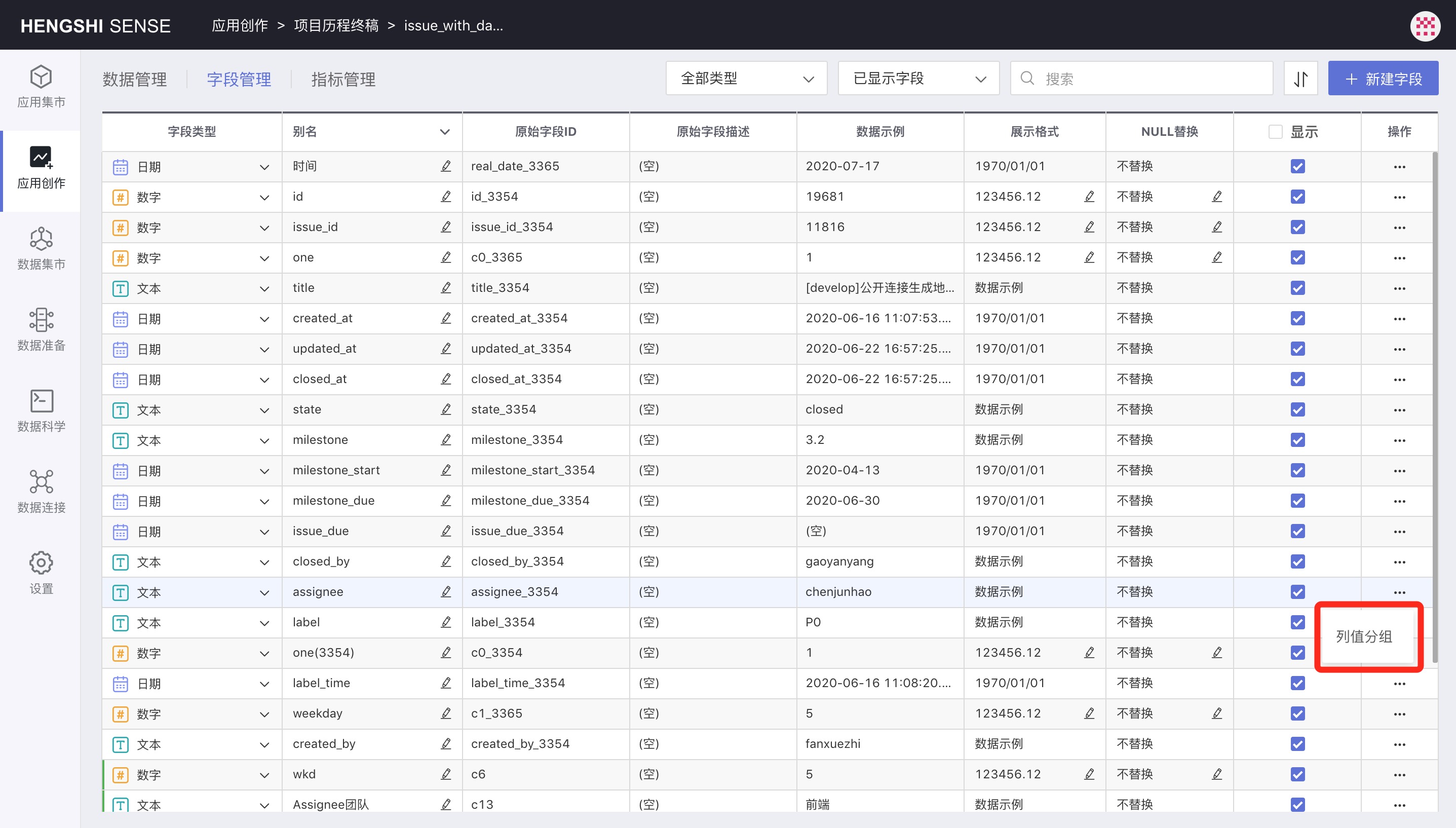
Task: Open more actions for assignee row
Action: click(x=1399, y=592)
